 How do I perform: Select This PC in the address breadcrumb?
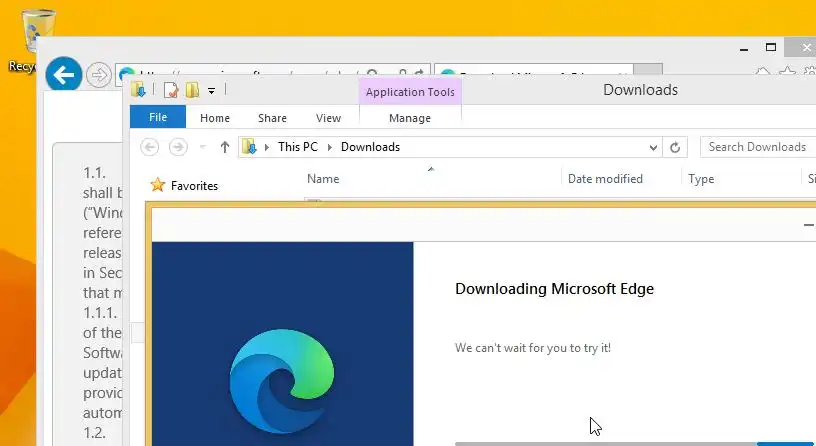click(x=298, y=147)
